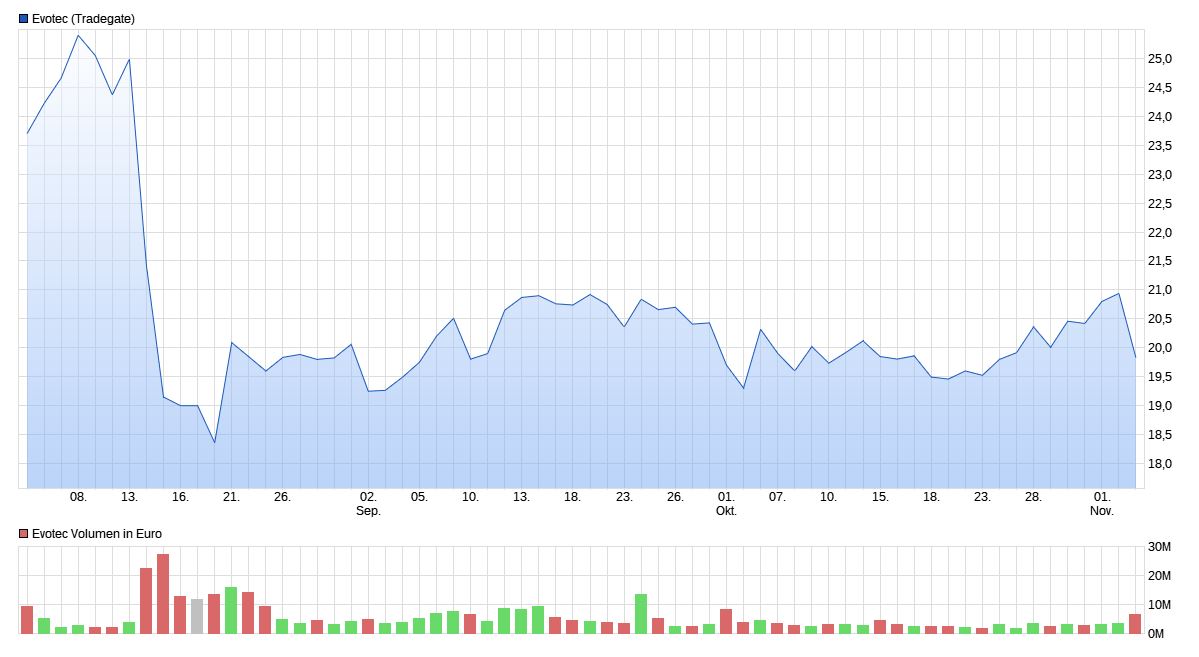
Task: Click the "0M" volume axis label
Action: pyautogui.click(x=1156, y=632)
